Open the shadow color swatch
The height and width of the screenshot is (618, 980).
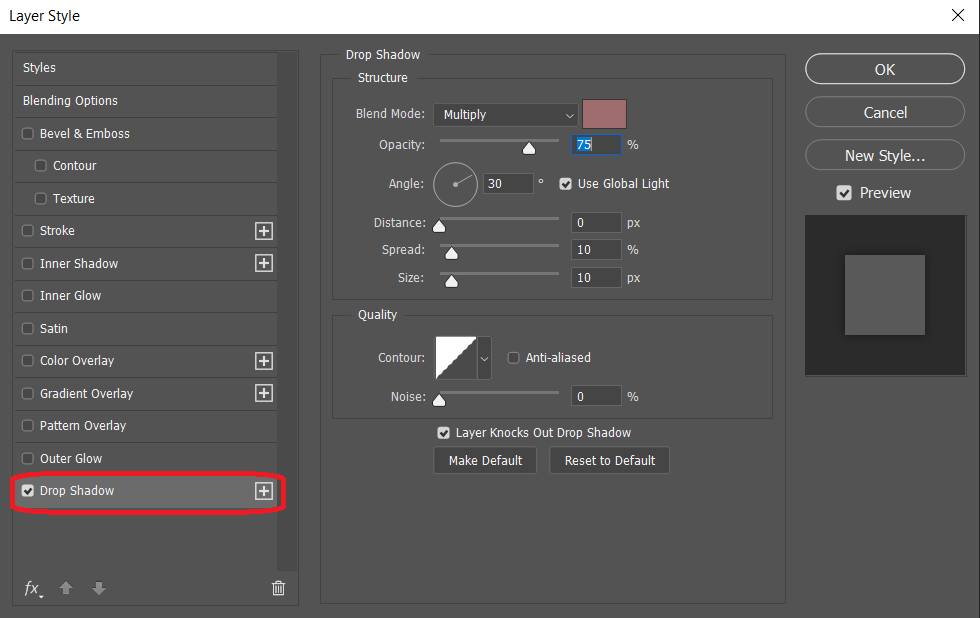604,114
